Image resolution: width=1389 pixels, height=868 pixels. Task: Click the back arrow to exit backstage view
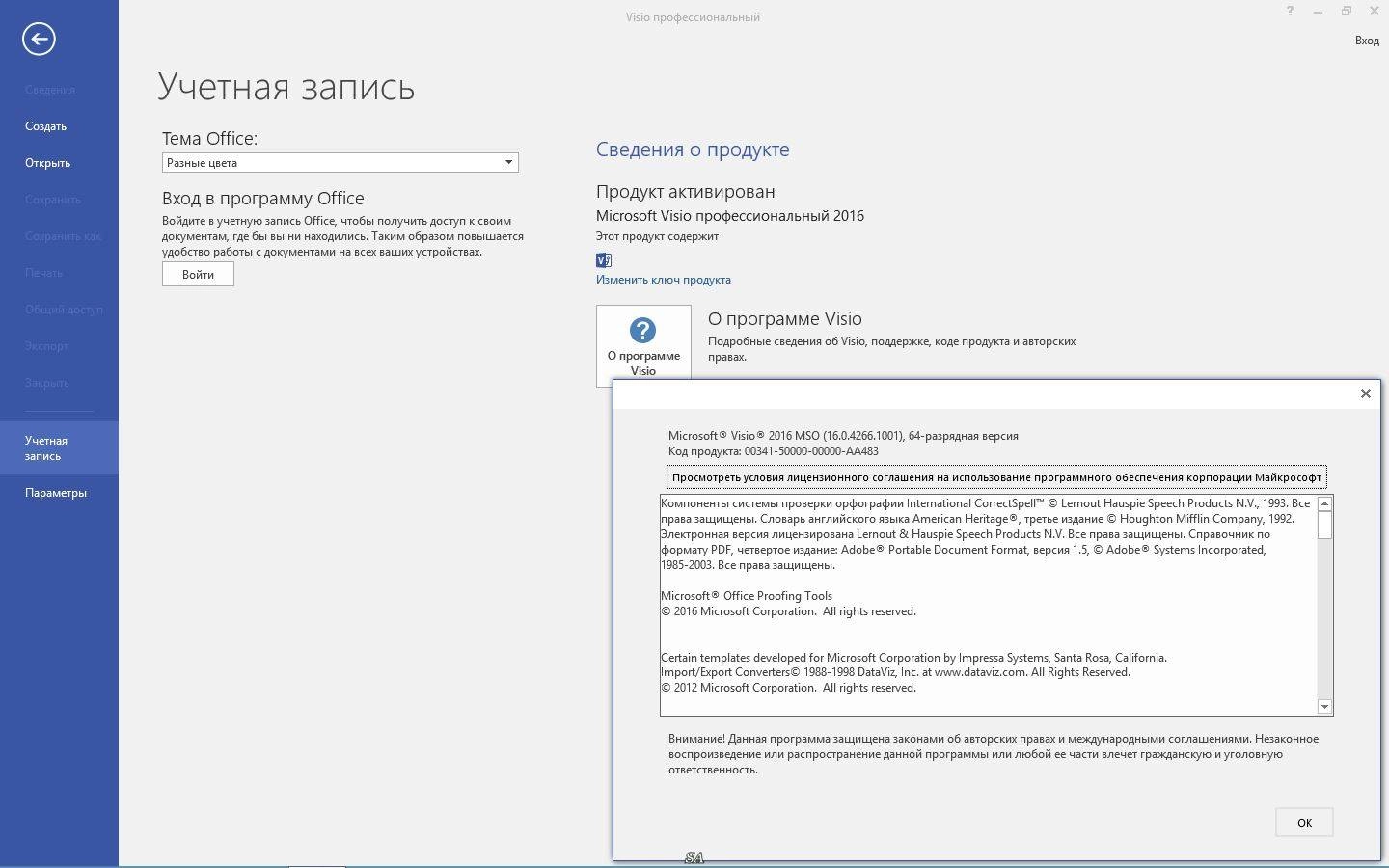tap(37, 39)
